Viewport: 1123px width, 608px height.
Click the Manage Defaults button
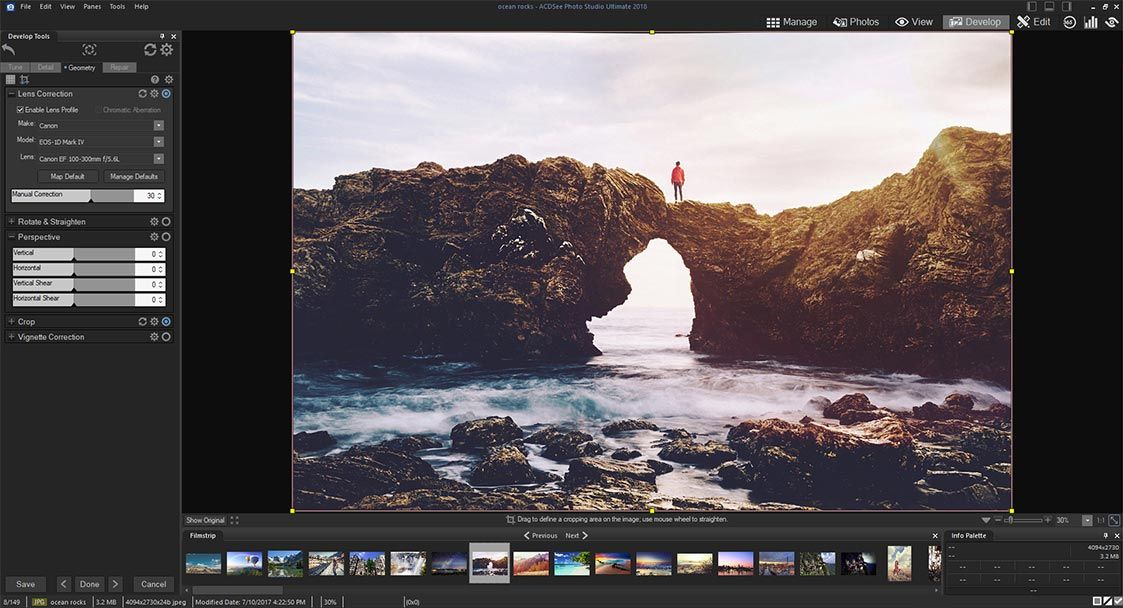click(133, 175)
